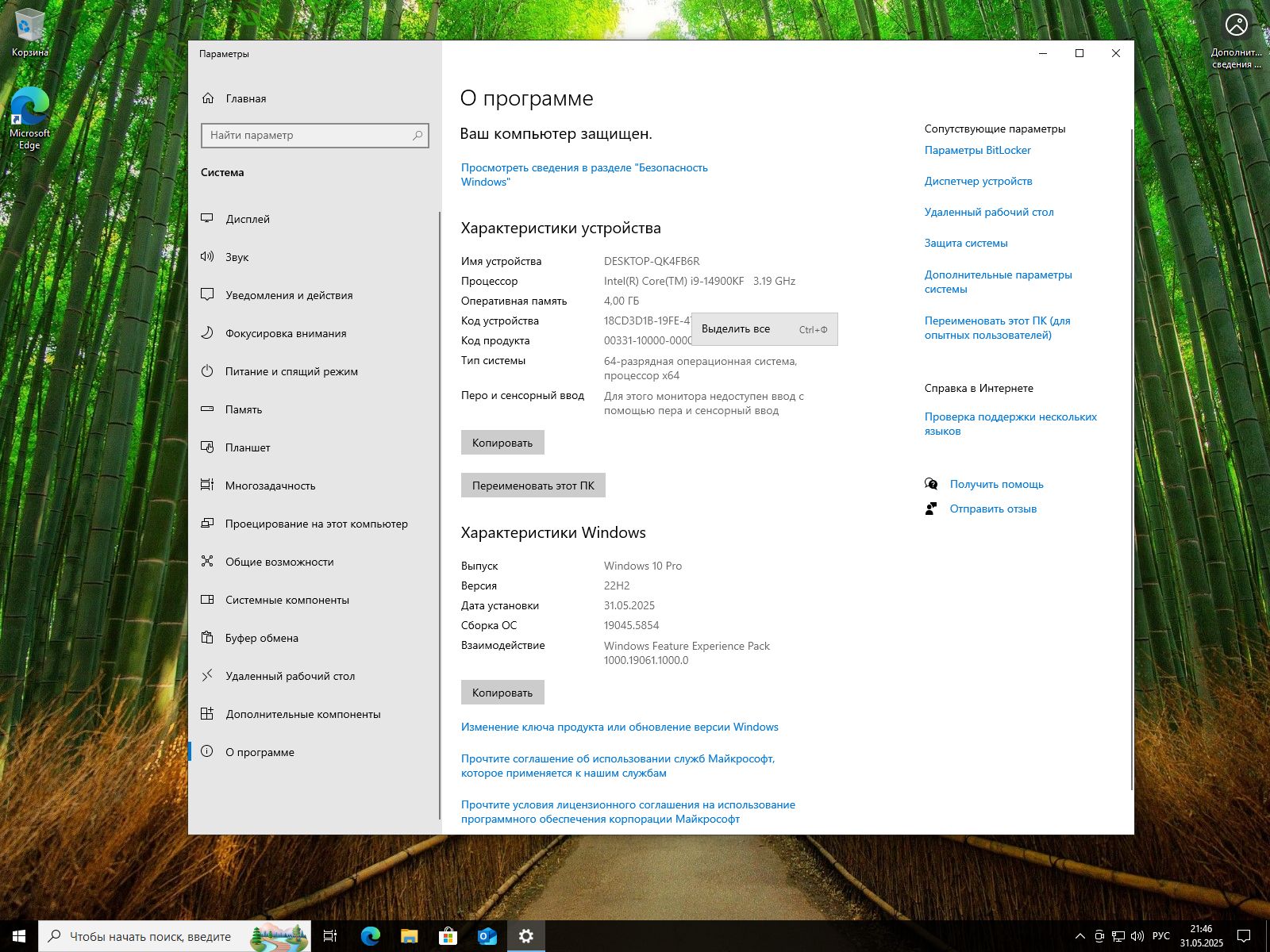Open 'Фокусировка внимания' settings section
The image size is (1270, 952).
314,333
